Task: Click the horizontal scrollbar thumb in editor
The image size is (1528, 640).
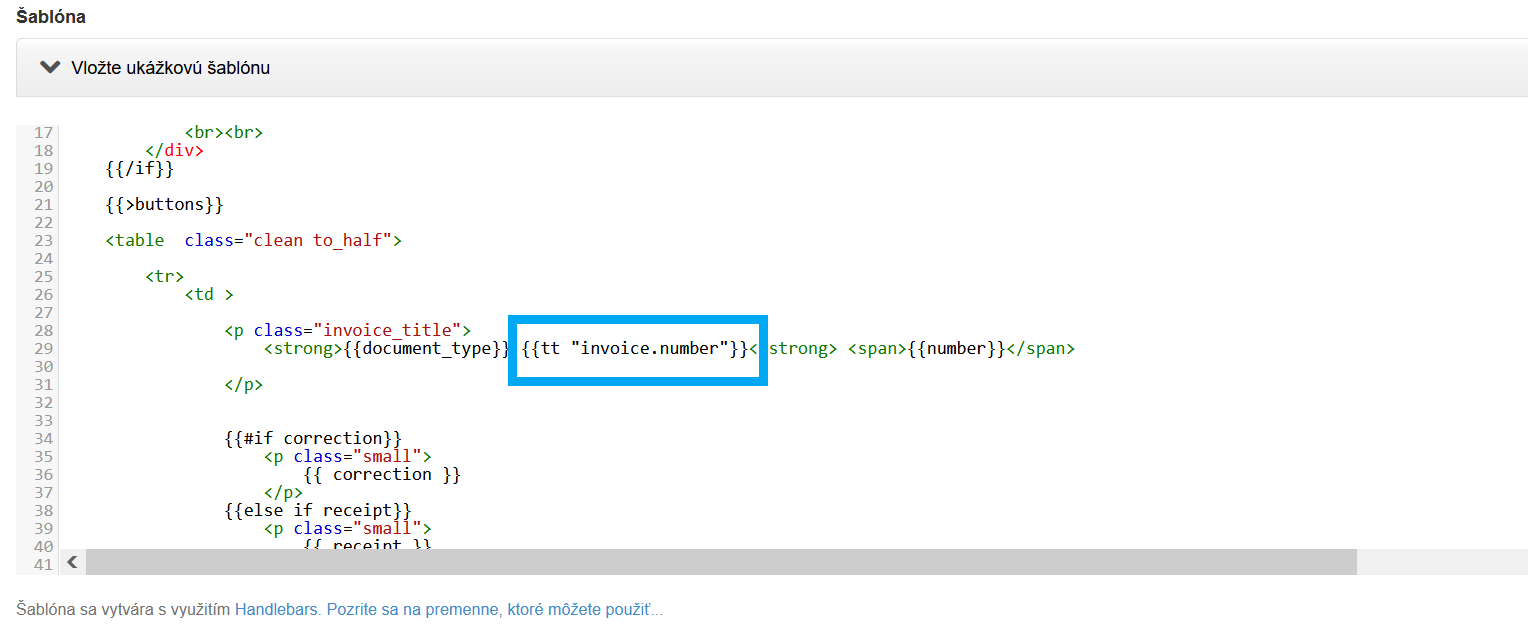Action: click(721, 562)
